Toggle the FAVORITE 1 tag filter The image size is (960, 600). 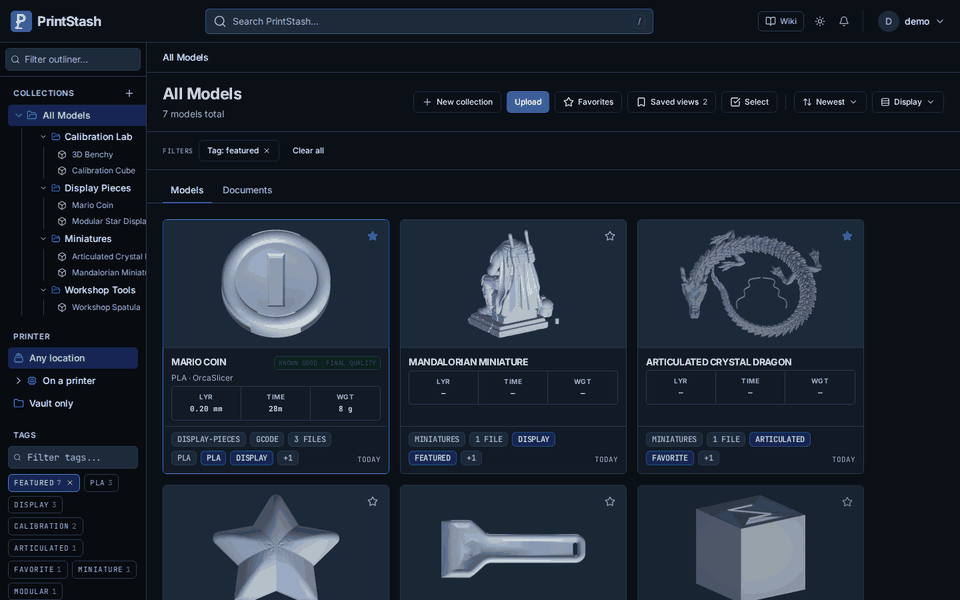pos(37,569)
